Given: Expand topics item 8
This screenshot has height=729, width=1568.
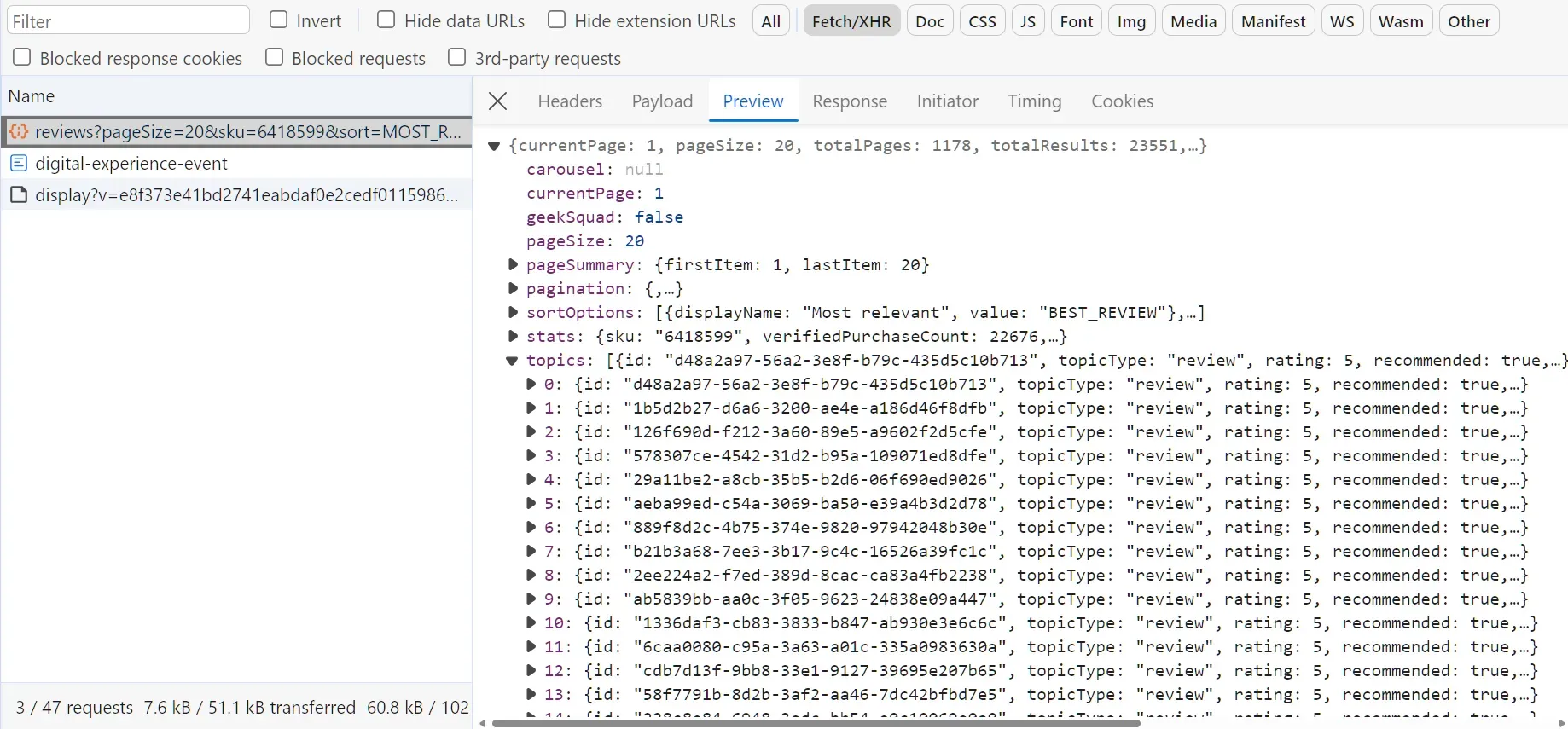Looking at the screenshot, I should (531, 575).
